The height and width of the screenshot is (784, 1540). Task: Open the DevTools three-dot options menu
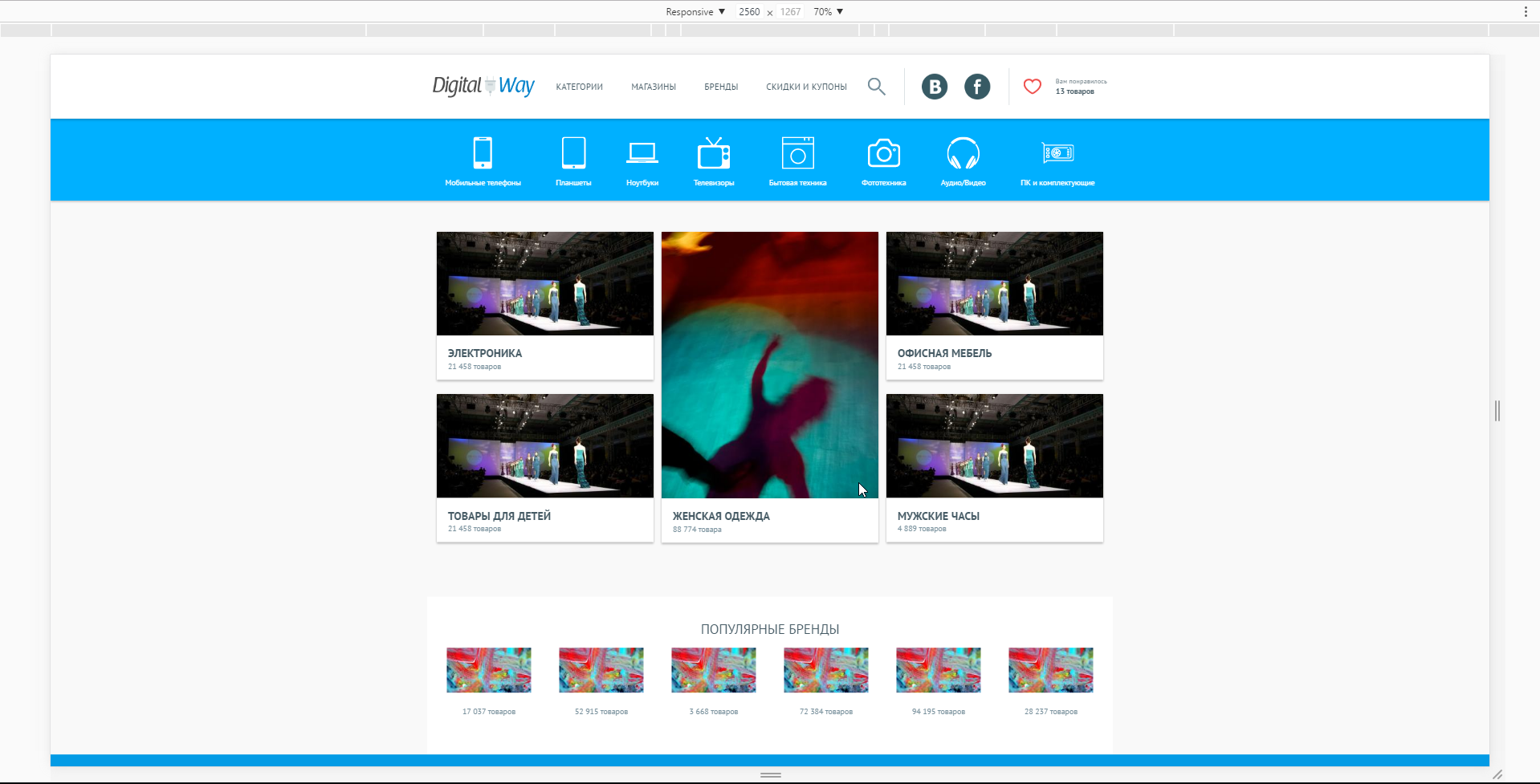click(x=1526, y=12)
